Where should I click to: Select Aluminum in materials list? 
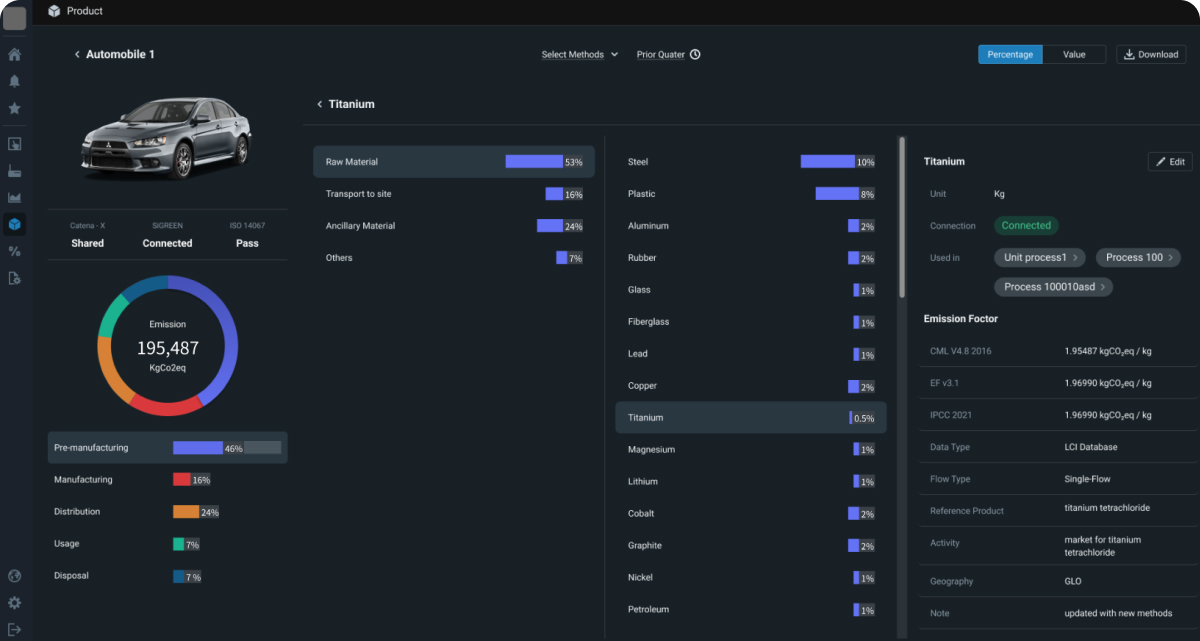751,226
